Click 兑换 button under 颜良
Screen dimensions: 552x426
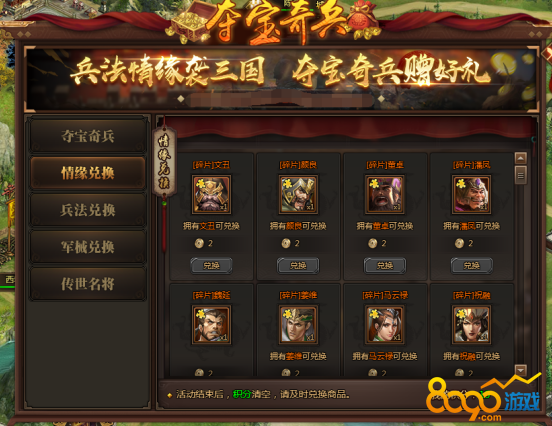click(x=298, y=265)
